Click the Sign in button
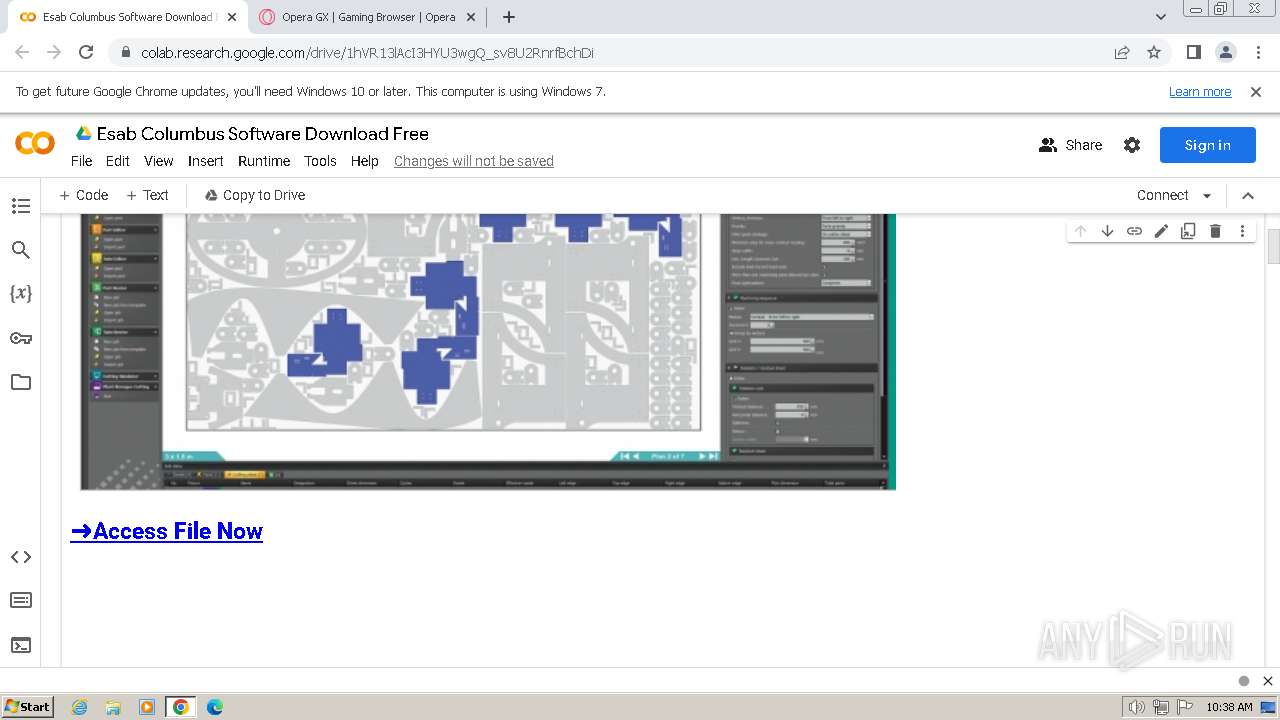 1207,145
